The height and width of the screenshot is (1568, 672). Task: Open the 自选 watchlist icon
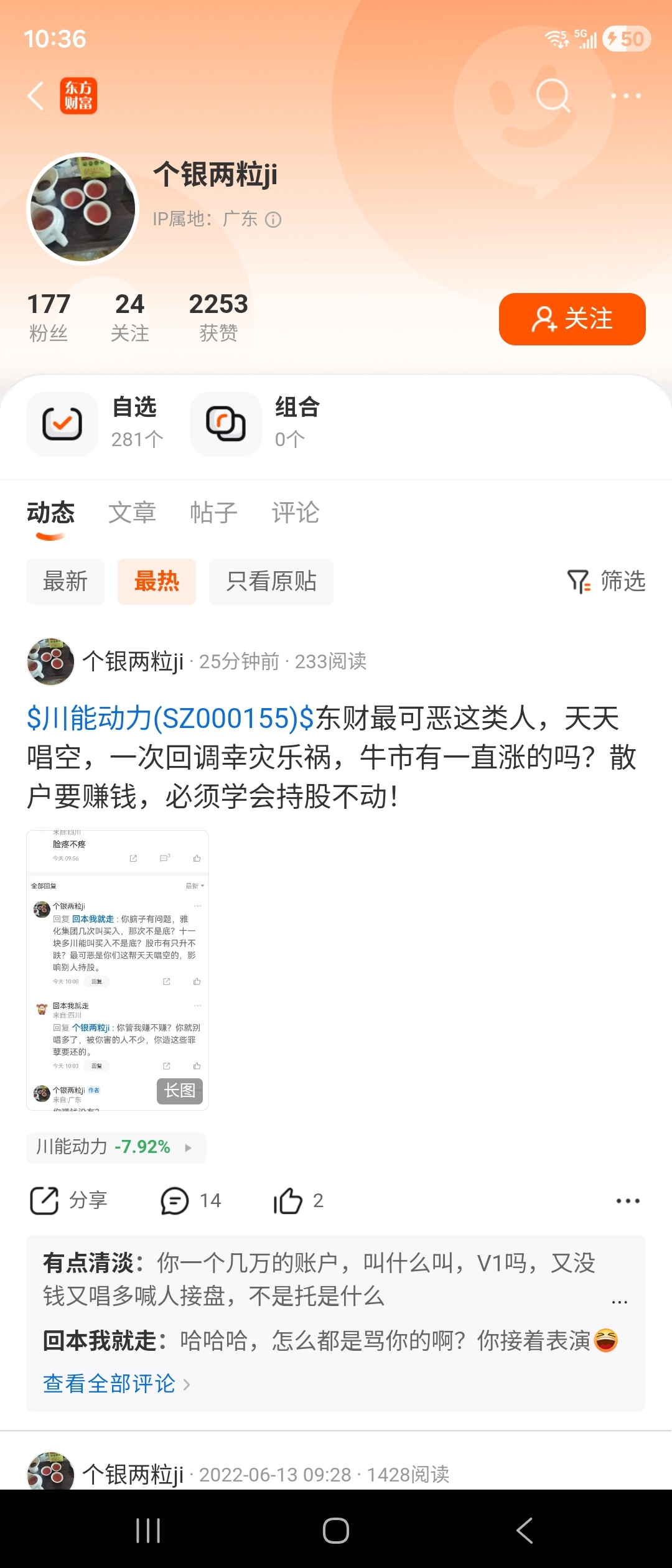62,424
